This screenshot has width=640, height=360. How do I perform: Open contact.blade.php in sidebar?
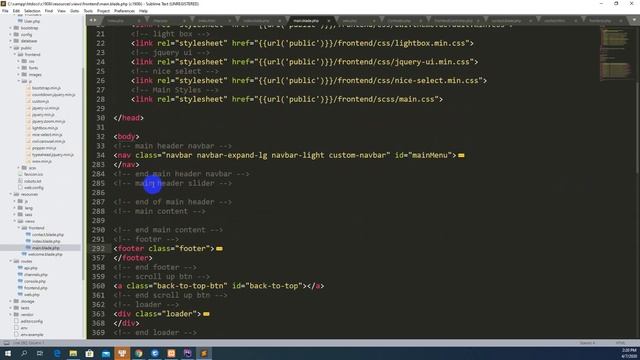[x=48, y=235]
